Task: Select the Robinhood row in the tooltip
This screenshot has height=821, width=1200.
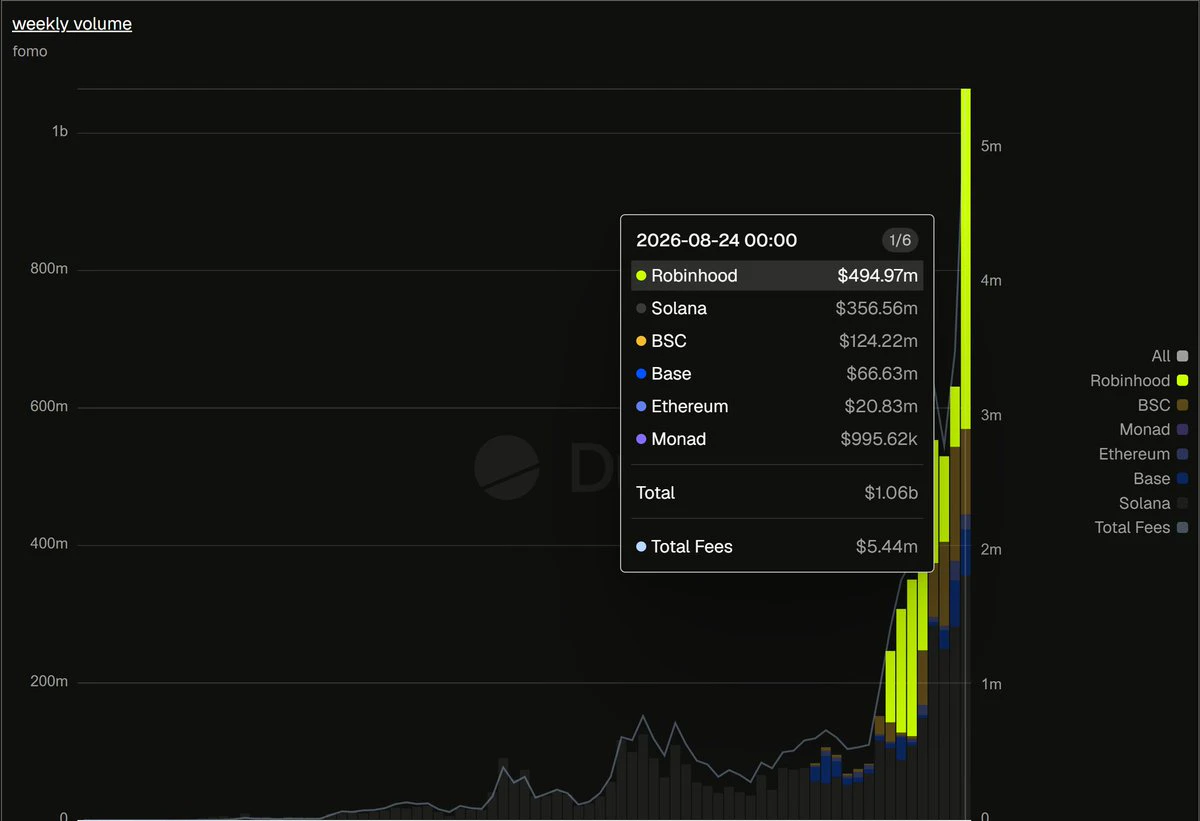Action: click(x=777, y=275)
